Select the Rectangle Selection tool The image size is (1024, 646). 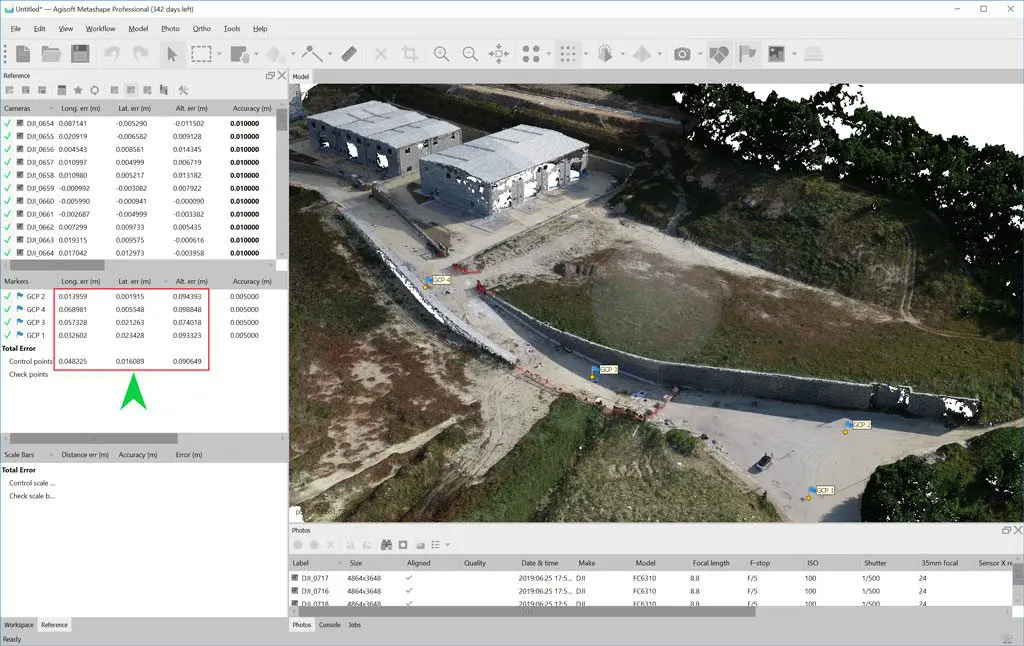tap(201, 54)
